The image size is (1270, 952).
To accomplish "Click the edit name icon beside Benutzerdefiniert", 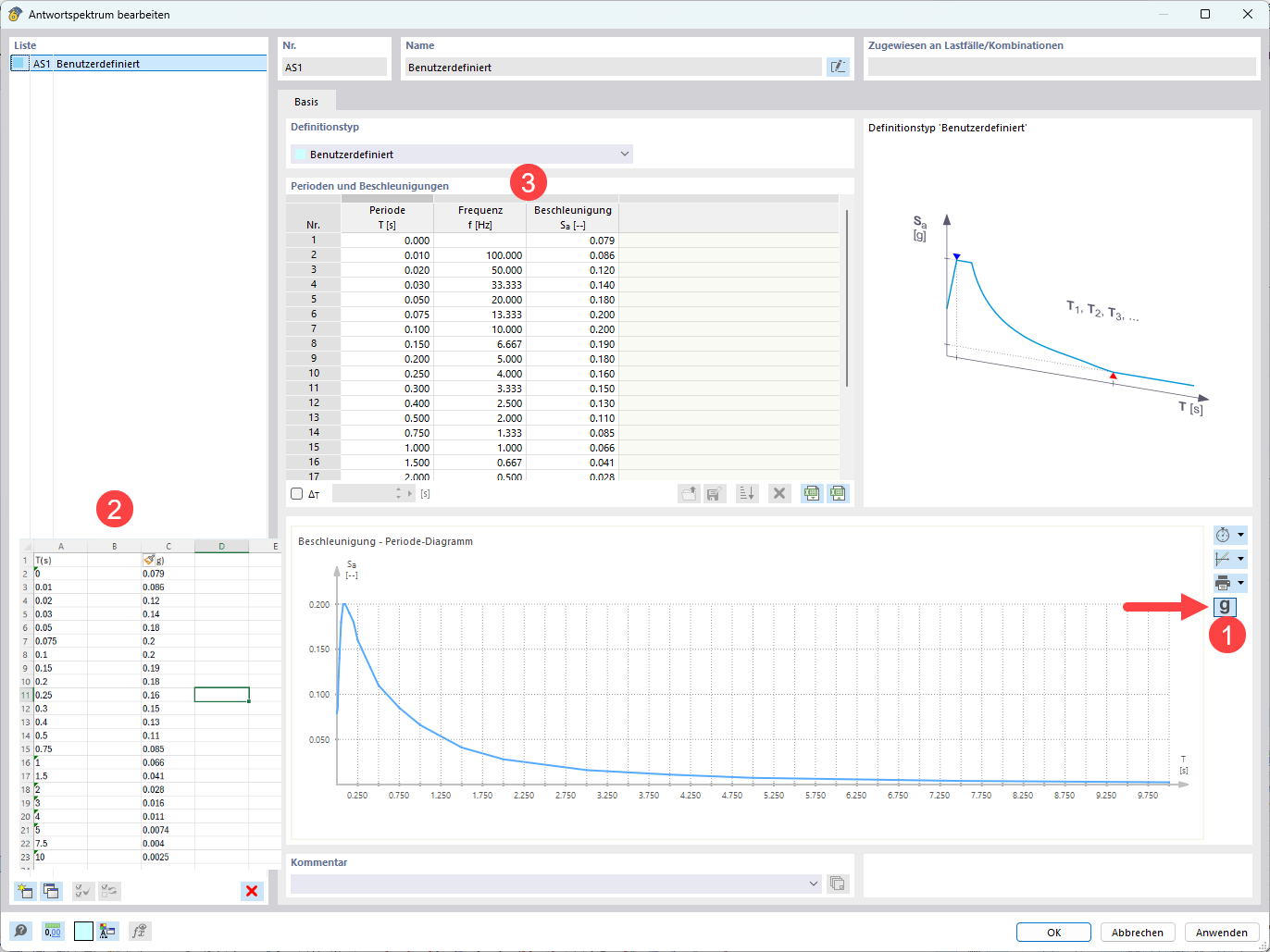I will [x=838, y=67].
